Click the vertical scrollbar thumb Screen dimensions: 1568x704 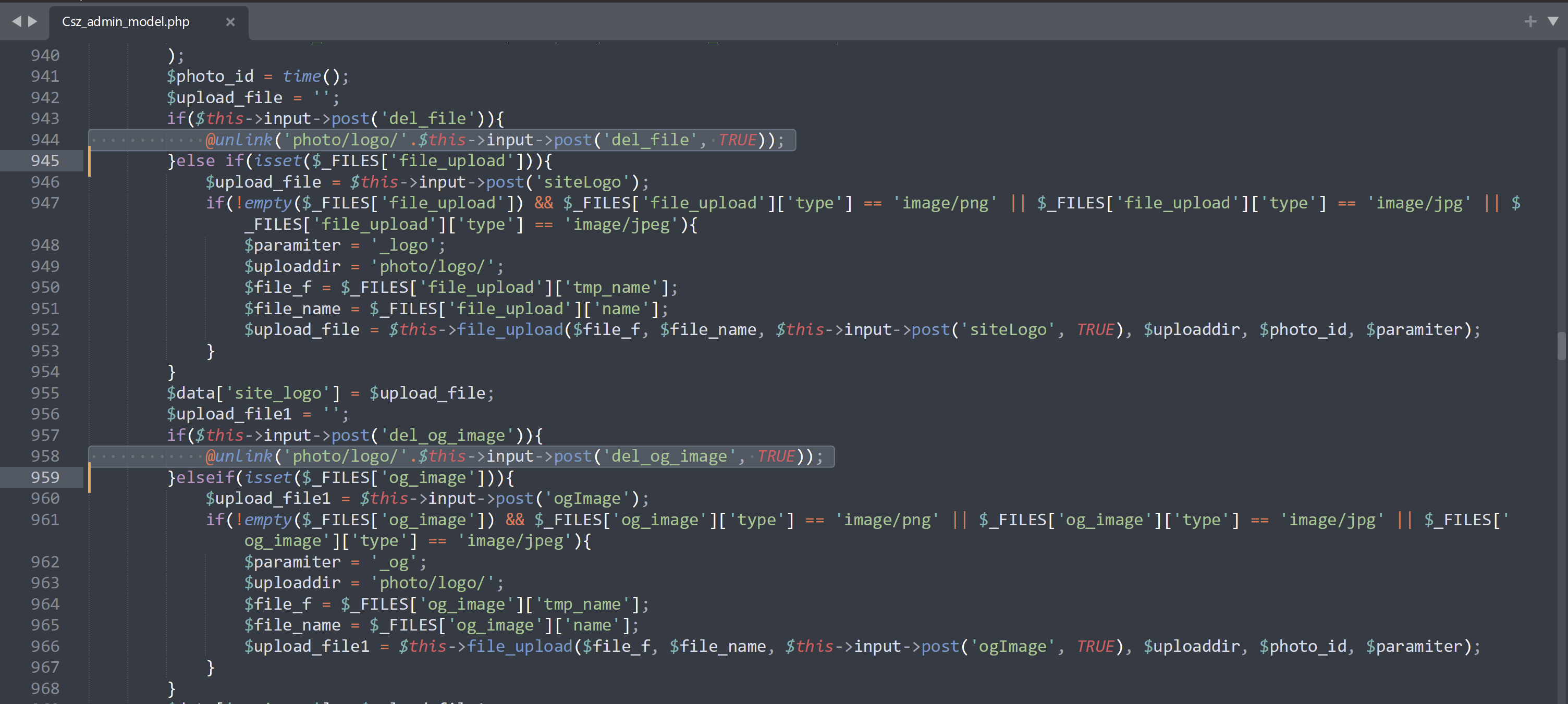click(x=1561, y=345)
